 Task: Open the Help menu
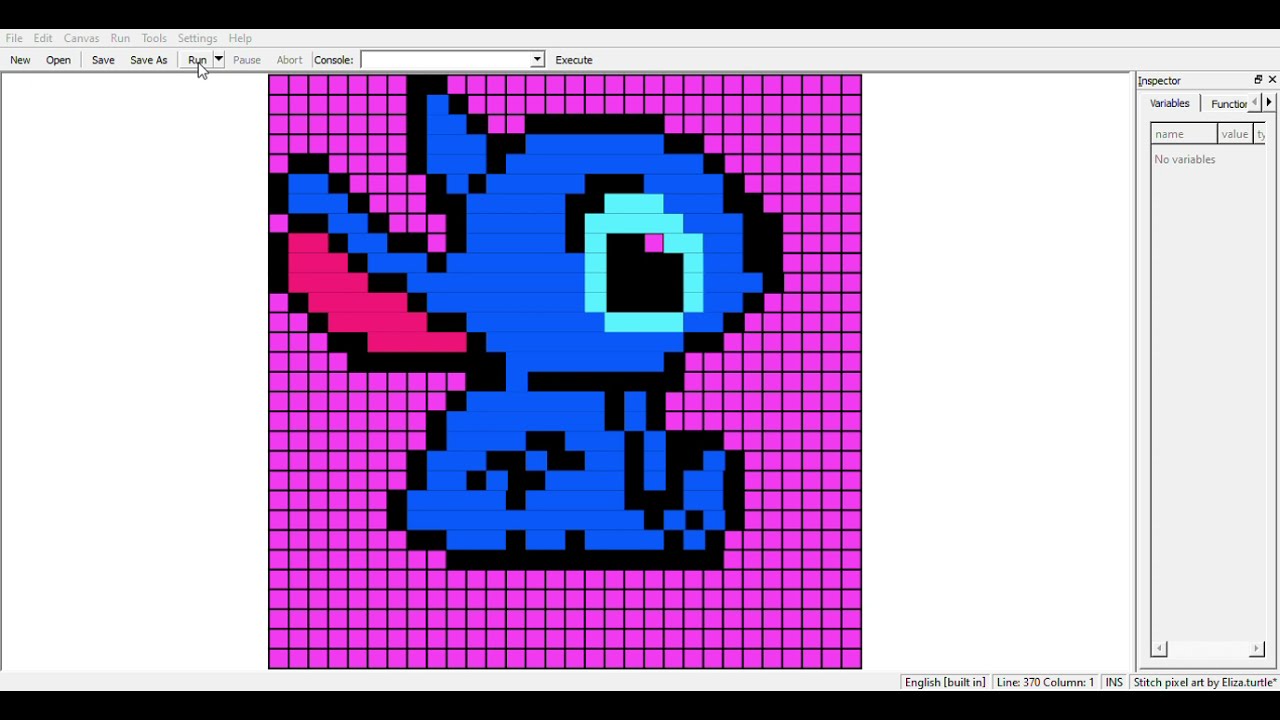coord(240,38)
